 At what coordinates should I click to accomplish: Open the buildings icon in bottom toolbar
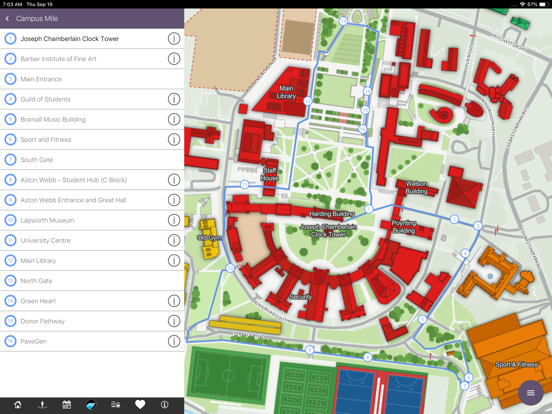click(115, 405)
